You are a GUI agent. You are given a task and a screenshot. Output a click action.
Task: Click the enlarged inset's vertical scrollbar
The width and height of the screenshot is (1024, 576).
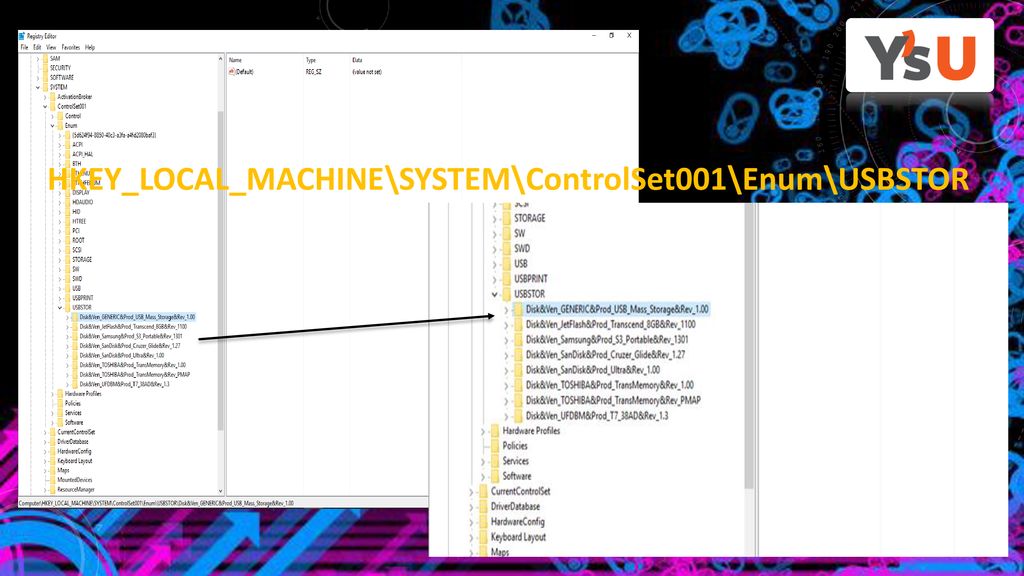749,346
